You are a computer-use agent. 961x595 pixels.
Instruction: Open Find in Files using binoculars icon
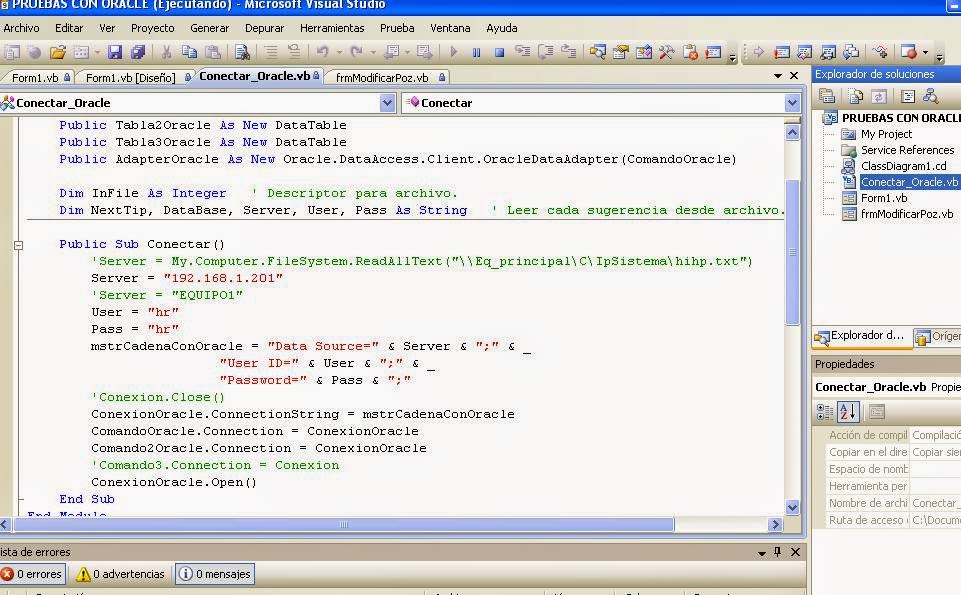(x=243, y=53)
